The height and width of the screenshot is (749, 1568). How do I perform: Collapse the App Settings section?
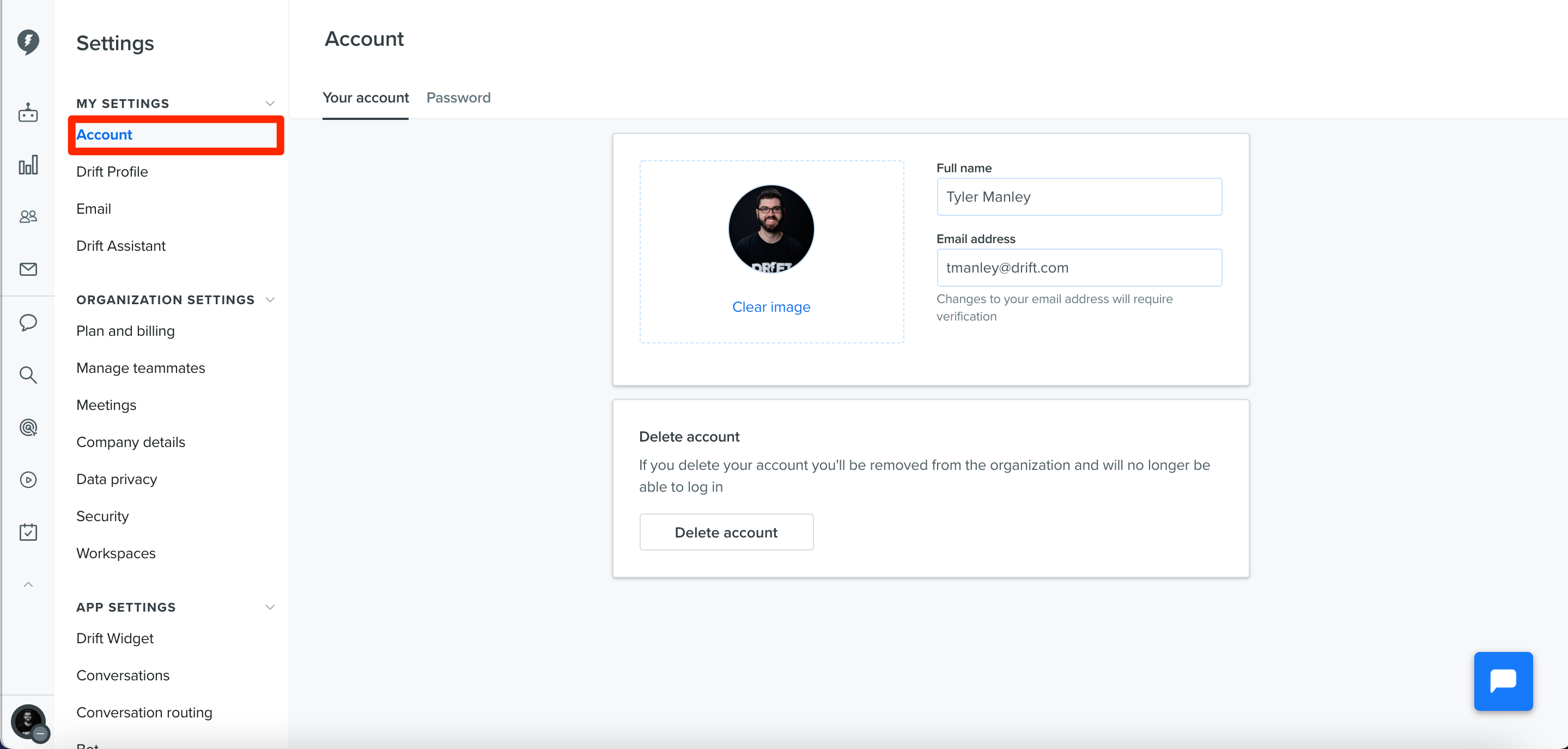tap(270, 607)
